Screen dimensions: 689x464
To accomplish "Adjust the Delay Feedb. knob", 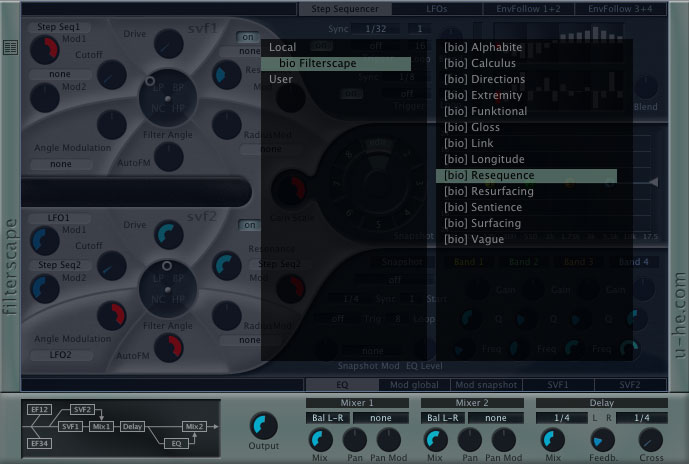I will click(602, 440).
